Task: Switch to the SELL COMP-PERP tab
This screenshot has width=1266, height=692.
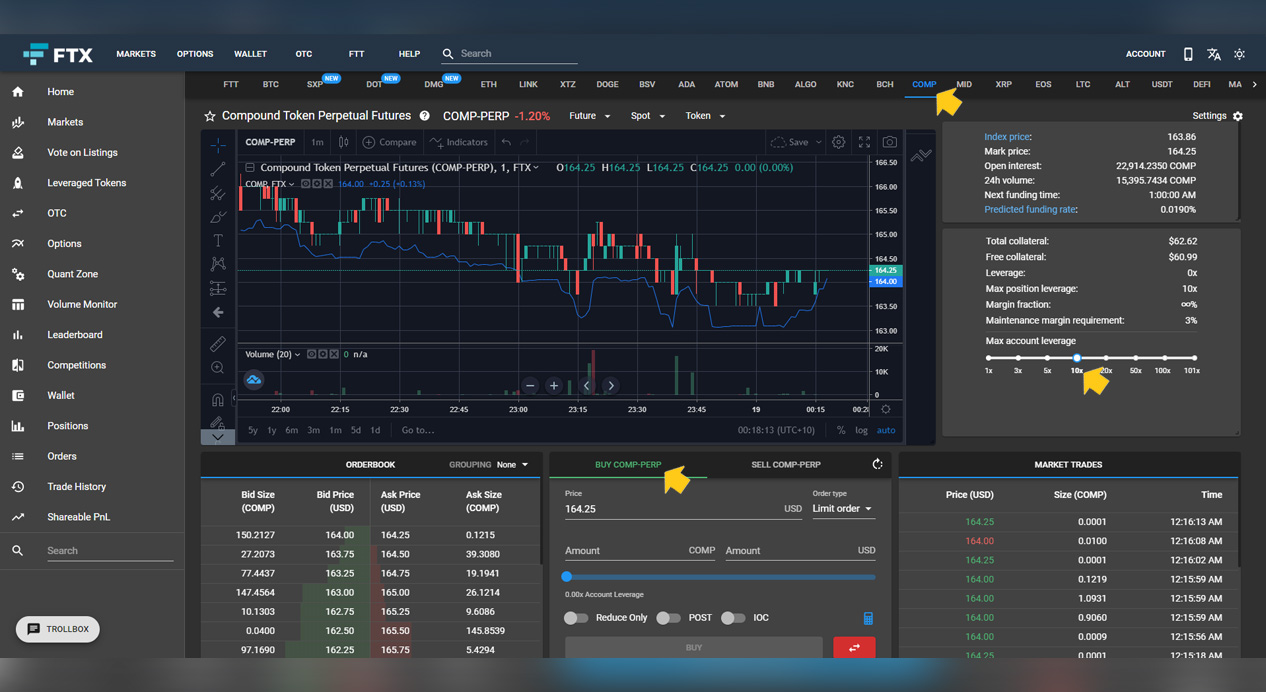Action: 785,465
